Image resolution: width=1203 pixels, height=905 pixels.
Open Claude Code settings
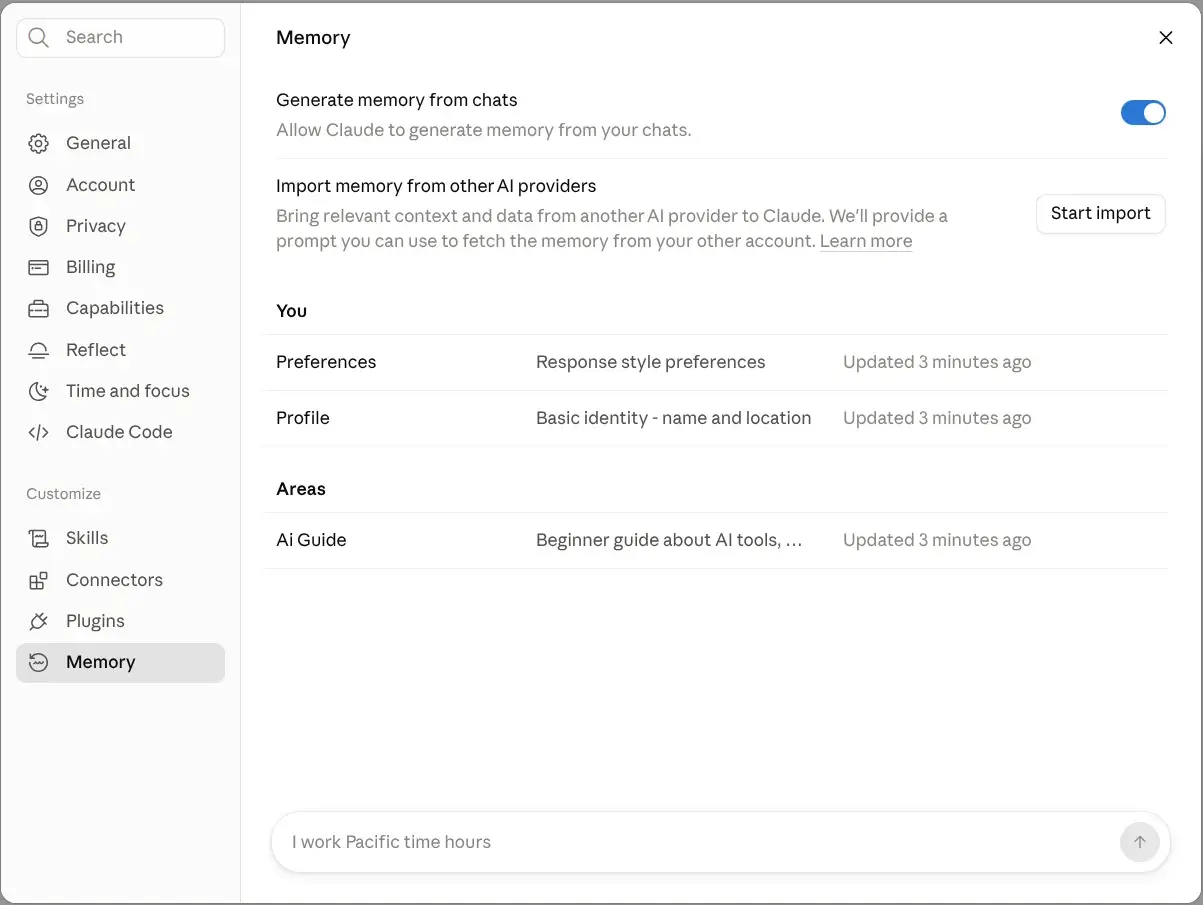(x=120, y=432)
